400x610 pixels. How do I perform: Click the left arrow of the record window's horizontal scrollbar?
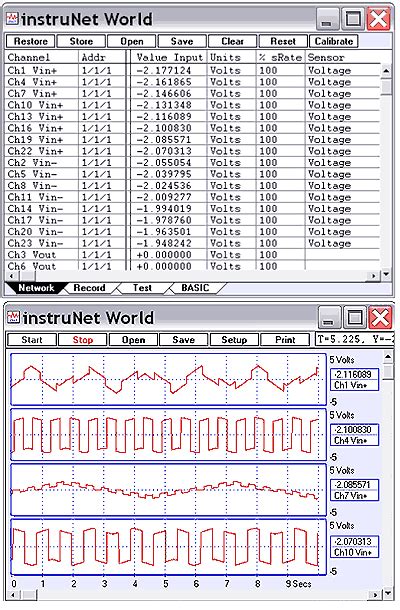(13, 595)
